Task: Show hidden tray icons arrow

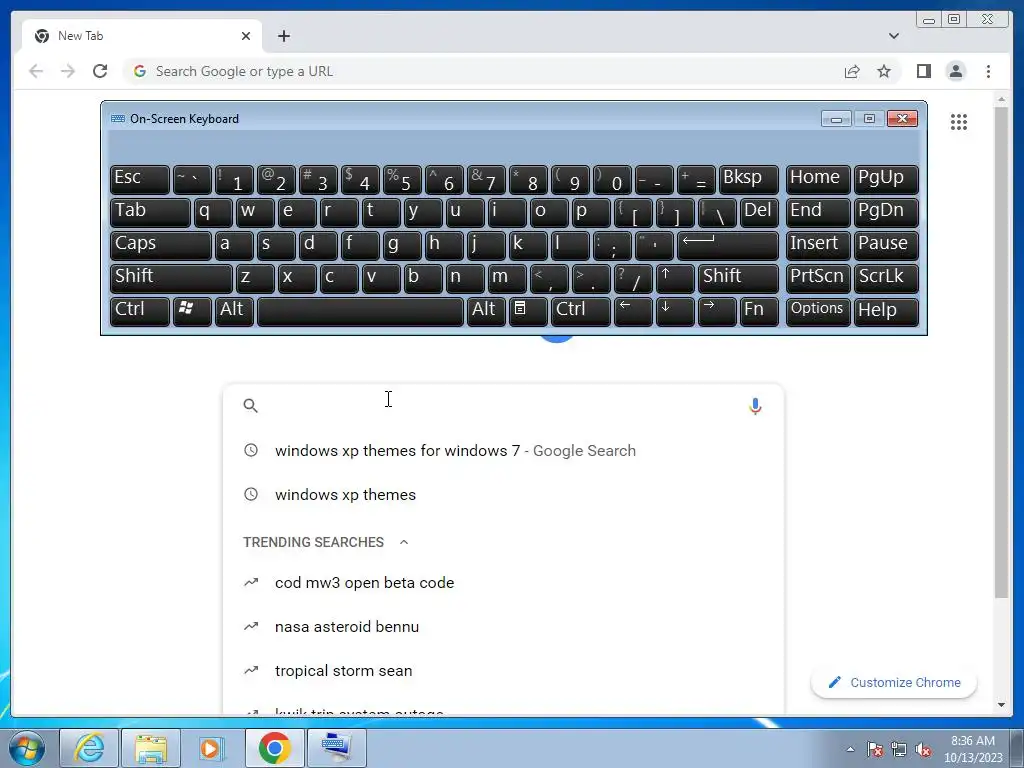Action: click(850, 750)
